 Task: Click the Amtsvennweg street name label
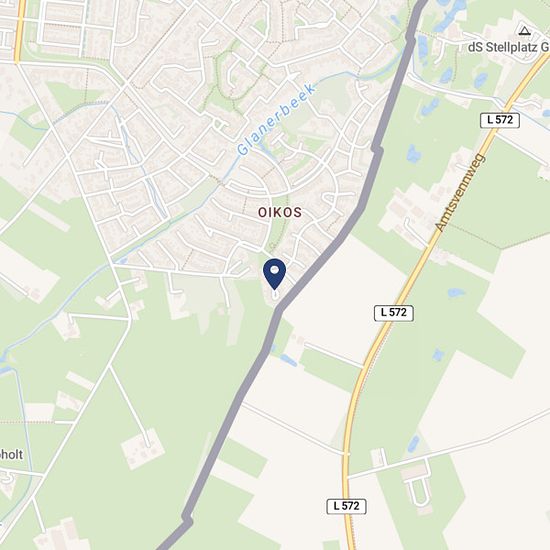(460, 193)
